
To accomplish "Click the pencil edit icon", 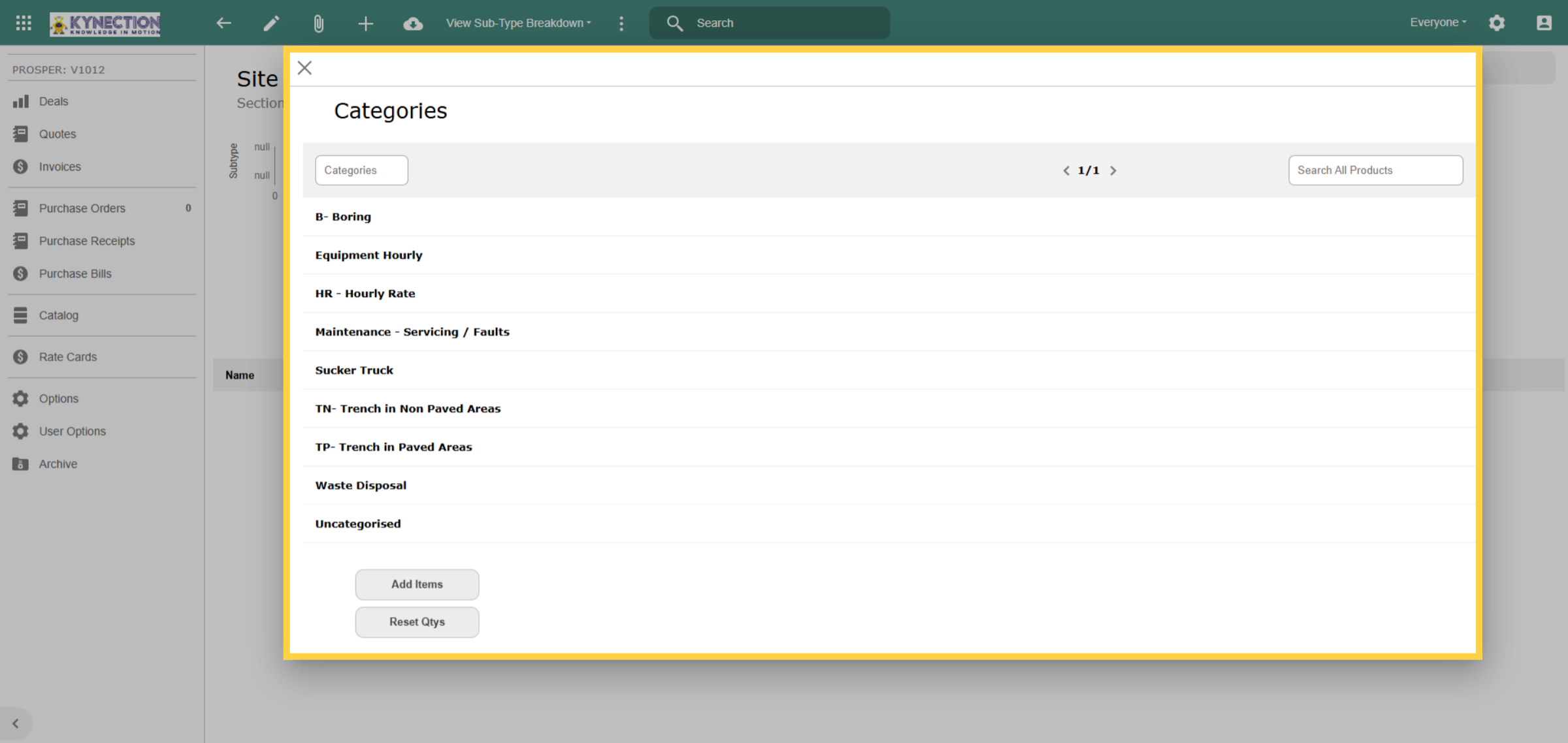I will pyautogui.click(x=271, y=24).
